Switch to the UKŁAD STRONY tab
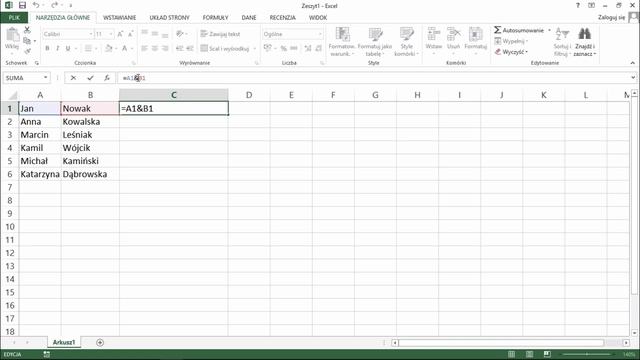The image size is (640, 360). click(x=169, y=18)
